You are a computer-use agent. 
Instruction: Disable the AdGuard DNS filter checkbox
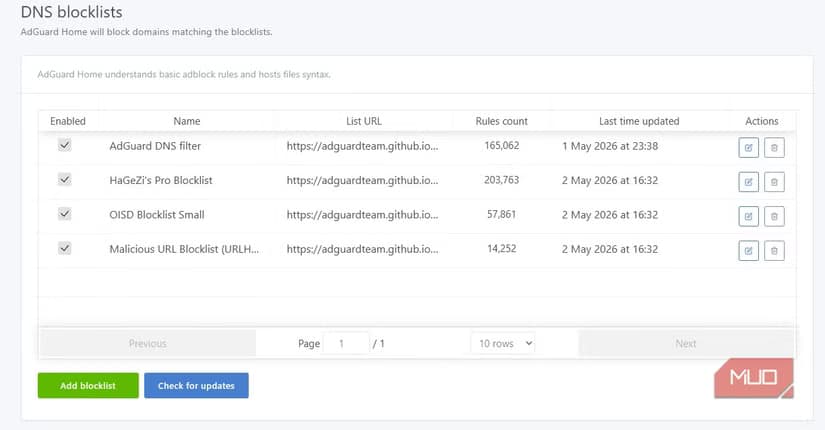64,145
